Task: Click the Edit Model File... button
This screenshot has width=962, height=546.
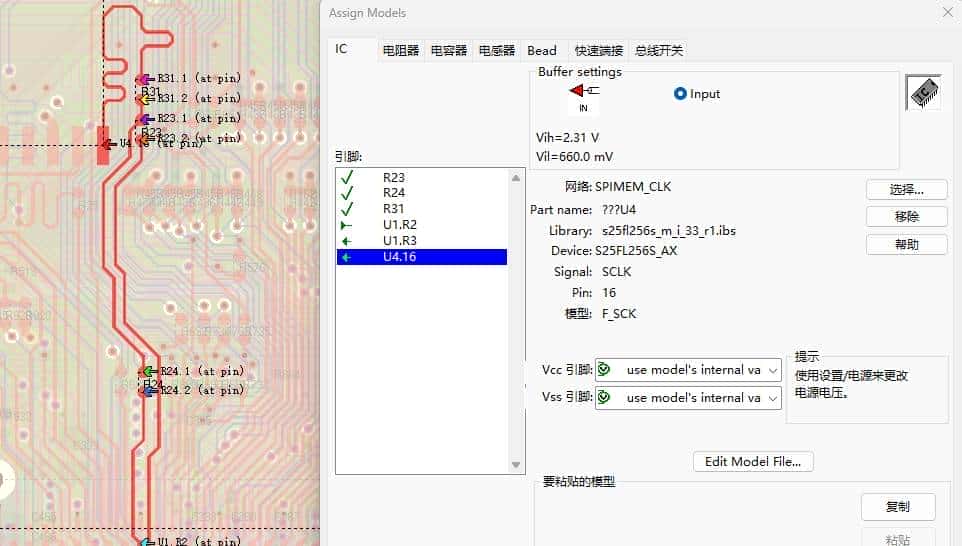Action: (x=753, y=461)
